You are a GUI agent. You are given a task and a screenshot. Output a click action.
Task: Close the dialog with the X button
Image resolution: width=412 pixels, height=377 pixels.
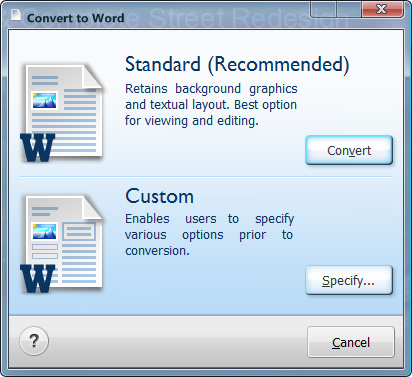[x=382, y=9]
